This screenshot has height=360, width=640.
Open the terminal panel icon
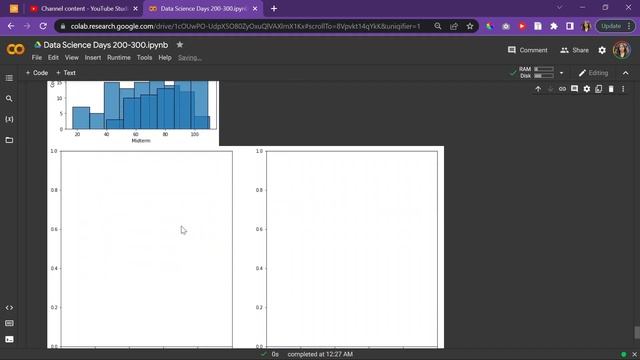9,339
